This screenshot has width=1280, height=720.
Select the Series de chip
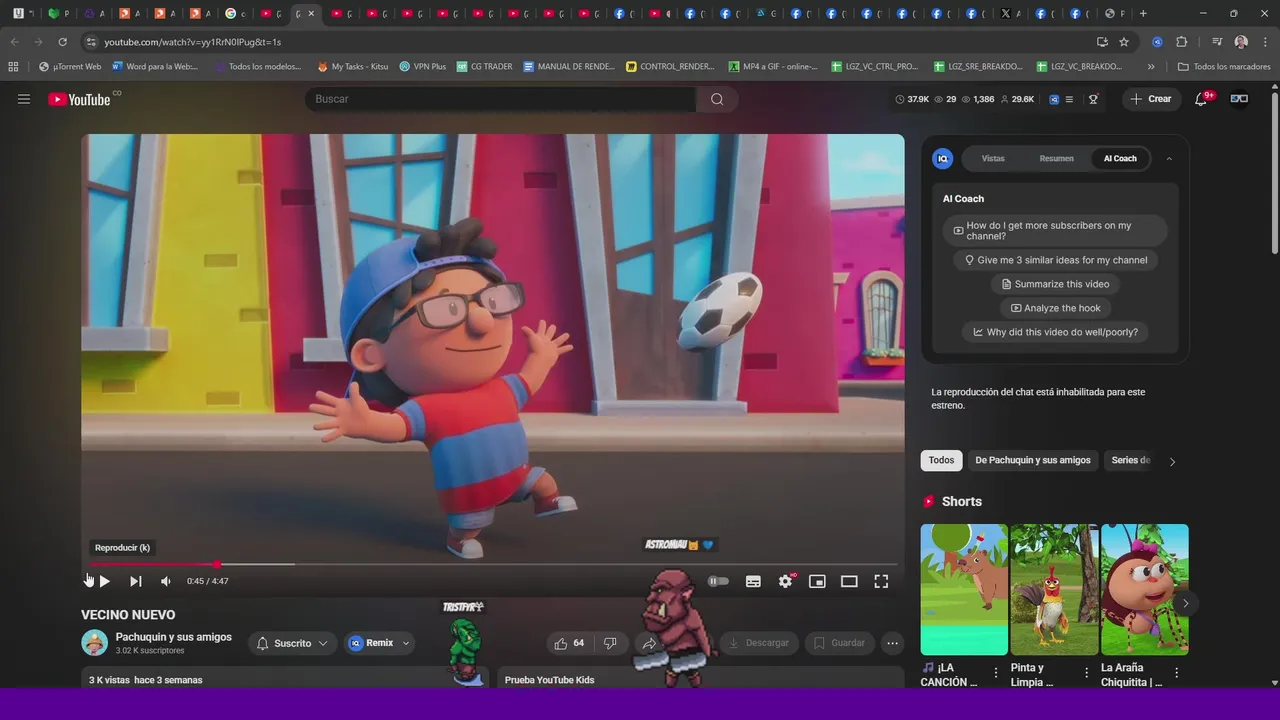(x=1131, y=460)
